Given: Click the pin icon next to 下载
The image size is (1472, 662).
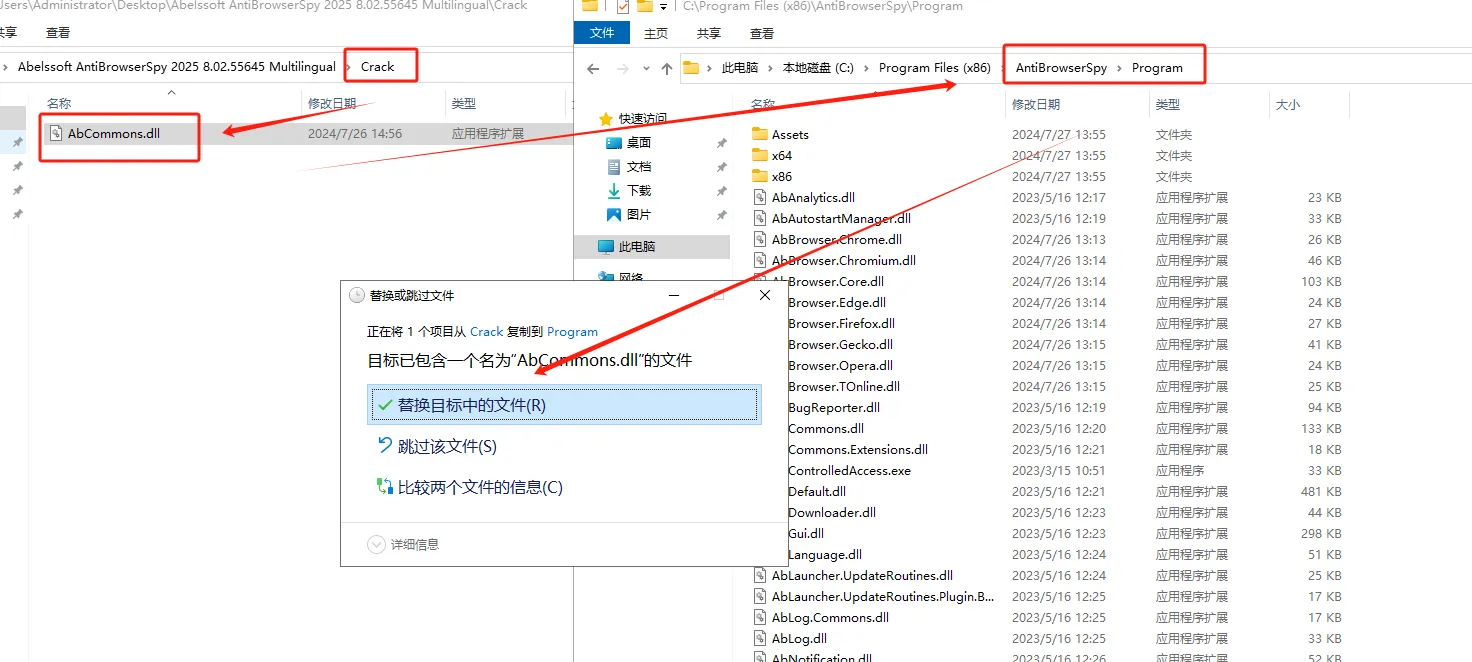Looking at the screenshot, I should pyautogui.click(x=721, y=191).
